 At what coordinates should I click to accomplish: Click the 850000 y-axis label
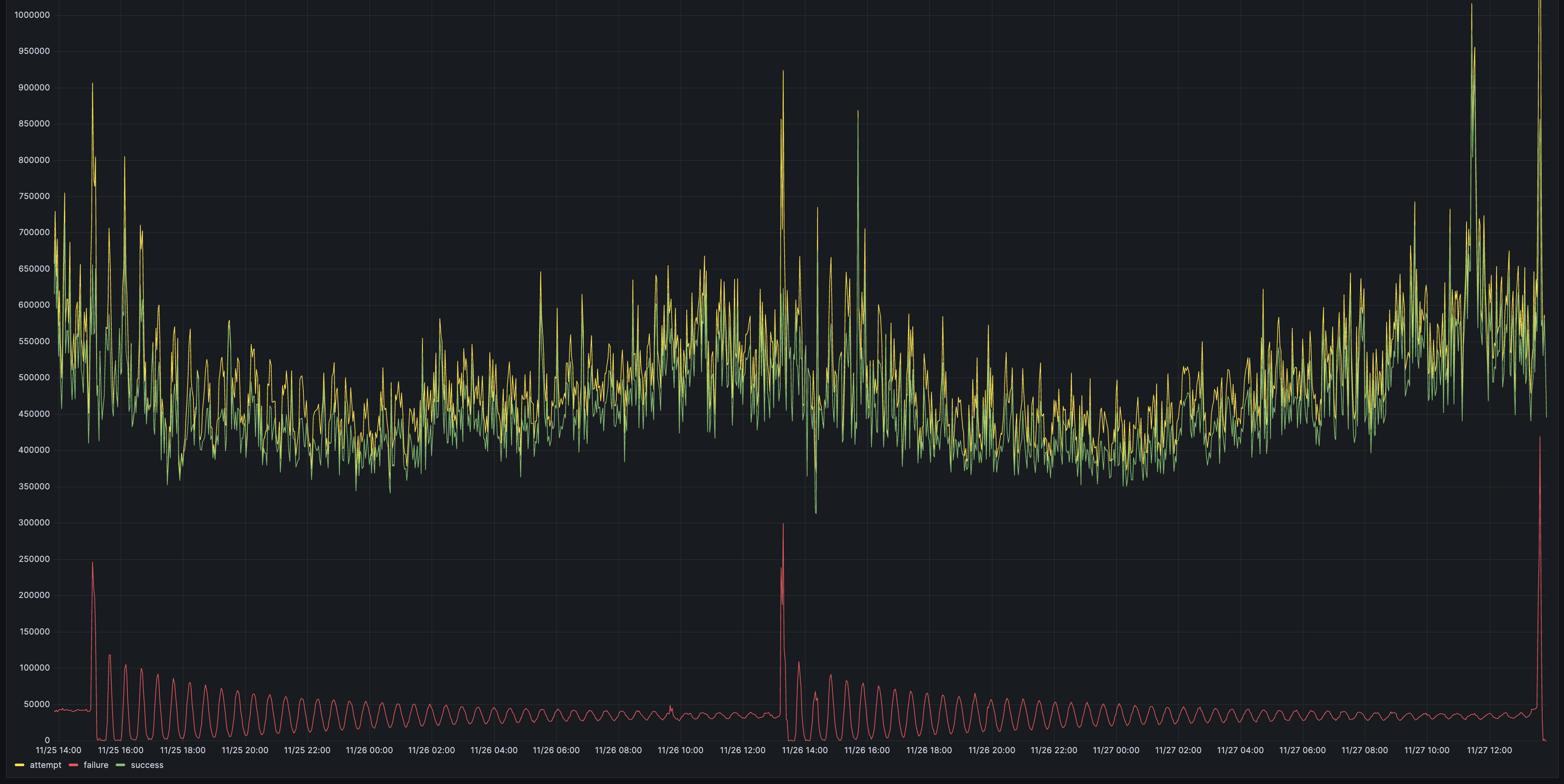tap(34, 124)
